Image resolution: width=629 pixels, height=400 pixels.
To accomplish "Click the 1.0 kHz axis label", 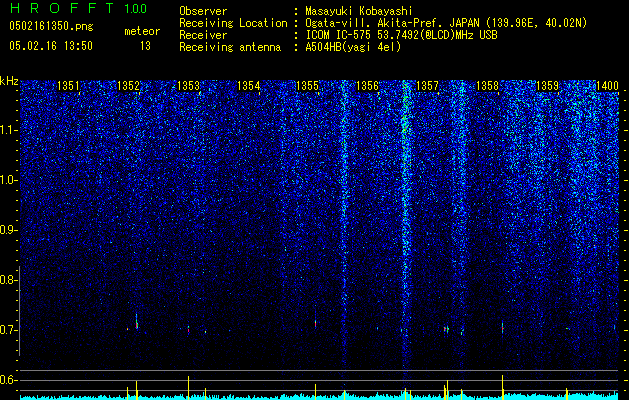I will pos(8,180).
